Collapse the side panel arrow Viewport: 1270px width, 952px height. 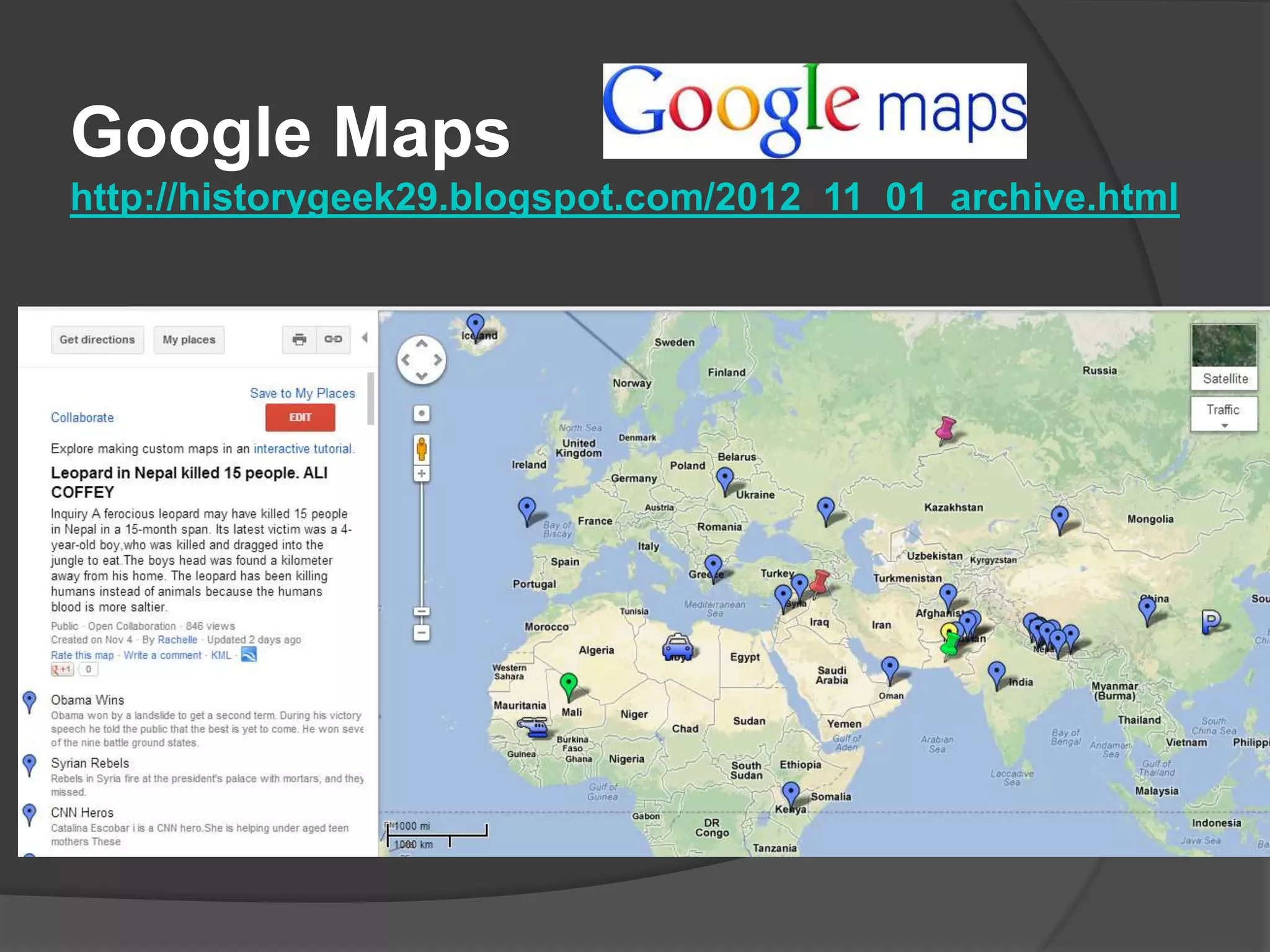click(365, 338)
